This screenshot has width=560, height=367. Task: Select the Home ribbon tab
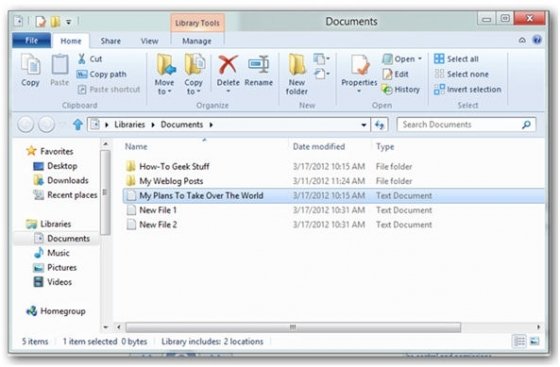point(71,41)
